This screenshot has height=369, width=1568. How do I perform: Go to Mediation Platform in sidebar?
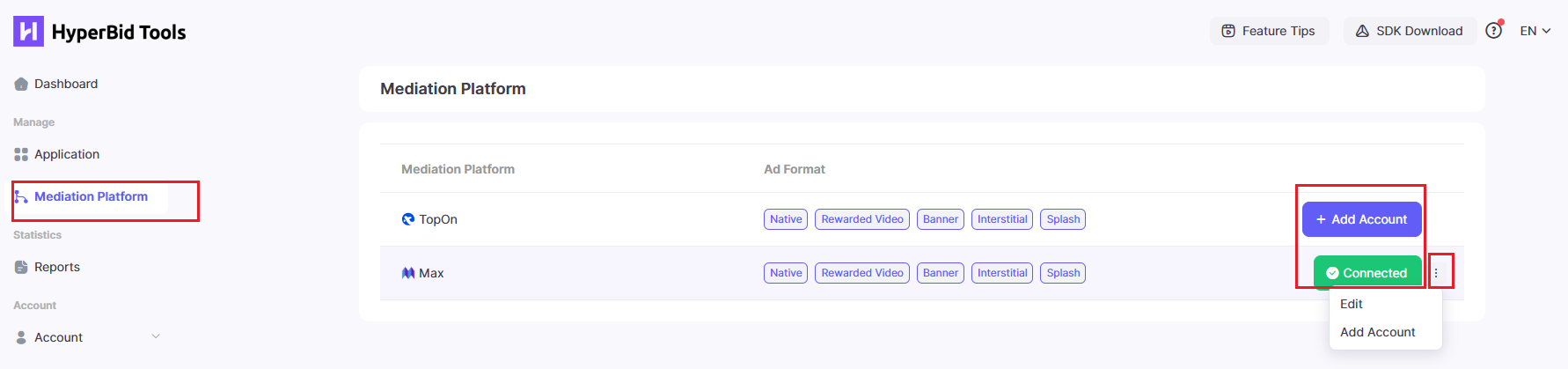pyautogui.click(x=91, y=196)
